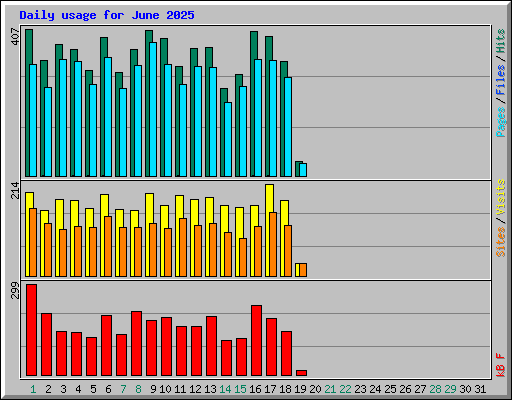The image size is (512, 400).
Task: Click day label '30' on the x-axis
Action: click(x=465, y=389)
